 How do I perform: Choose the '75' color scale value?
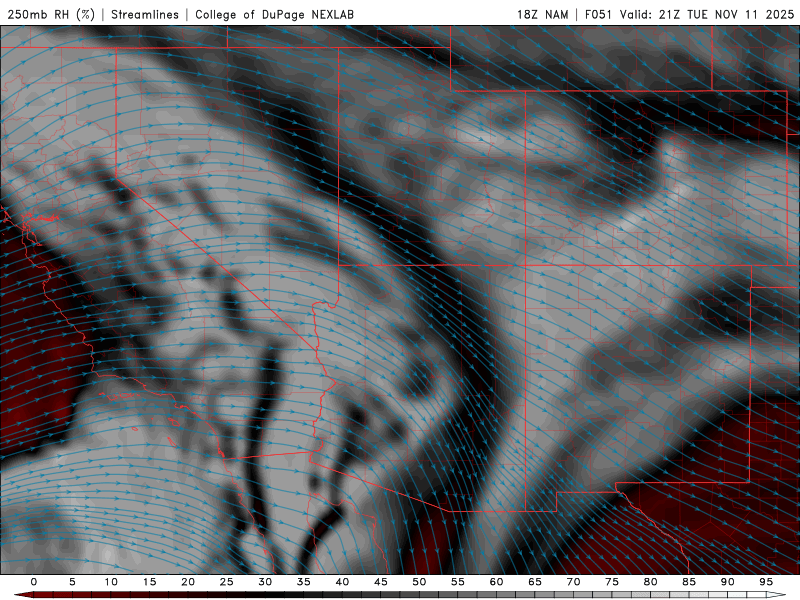tap(612, 582)
